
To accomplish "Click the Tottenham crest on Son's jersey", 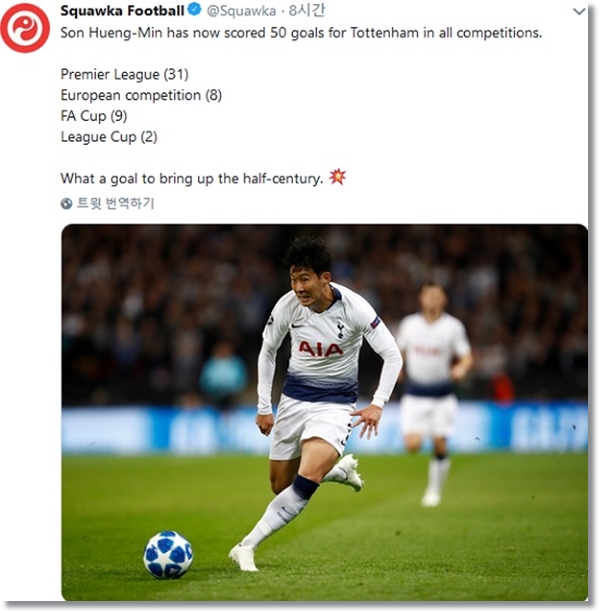I will click(x=340, y=330).
